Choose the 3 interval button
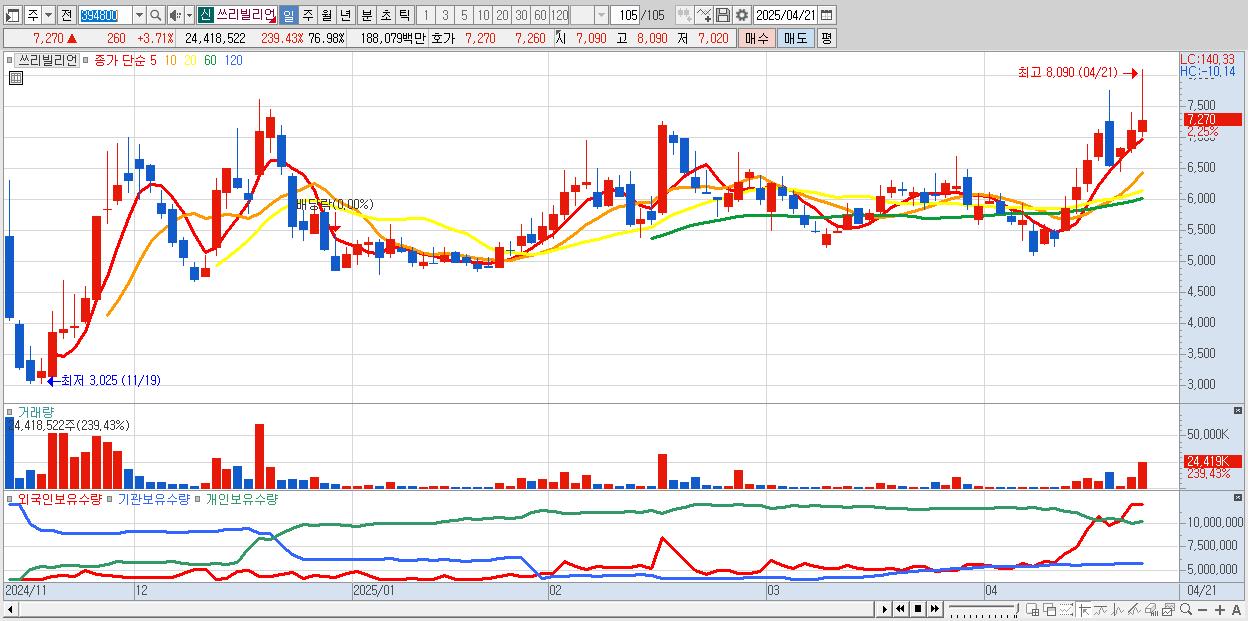This screenshot has height=621, width=1248. coord(445,15)
